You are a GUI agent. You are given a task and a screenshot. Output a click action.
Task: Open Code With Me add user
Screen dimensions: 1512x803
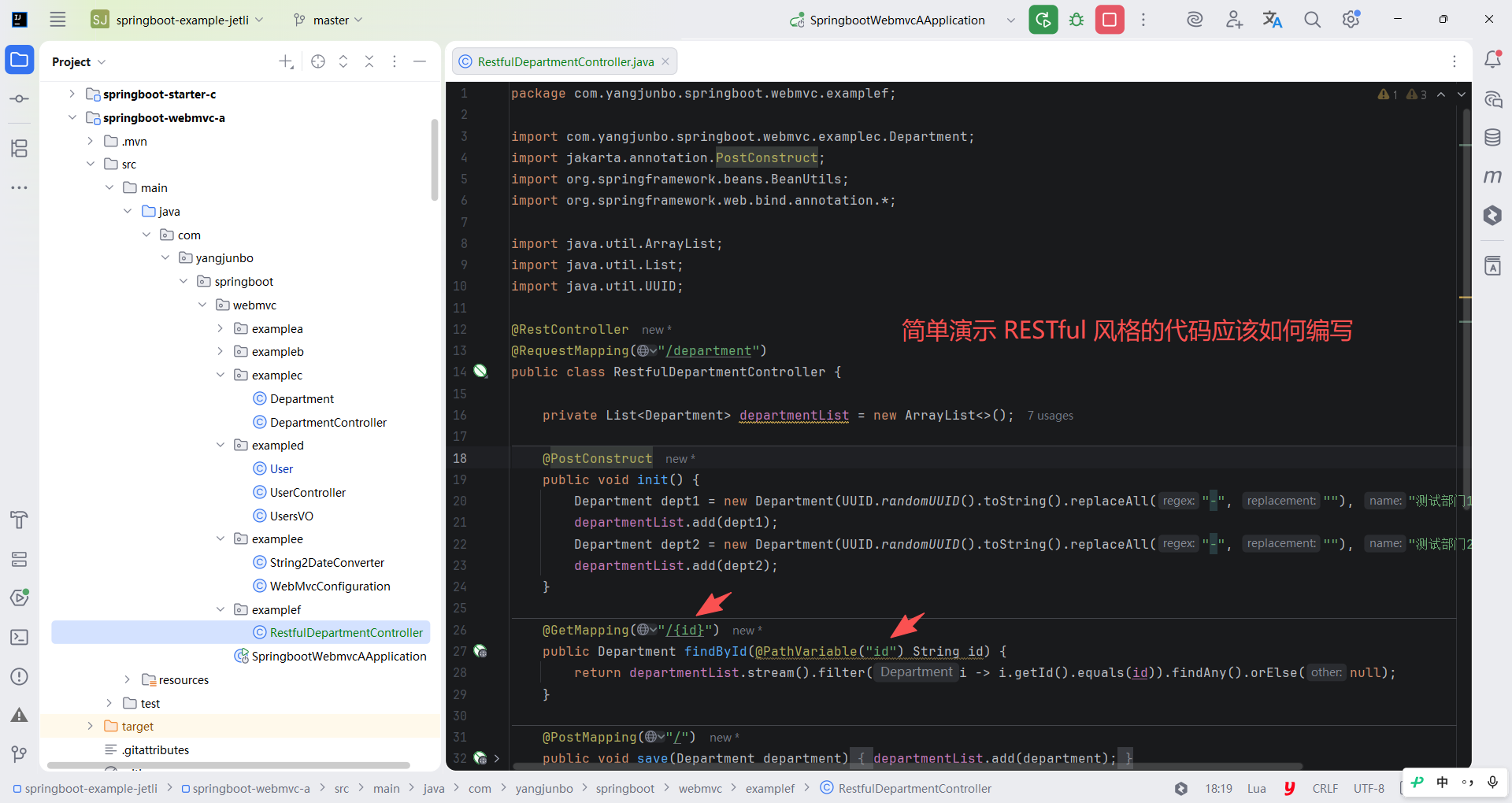(x=1234, y=20)
